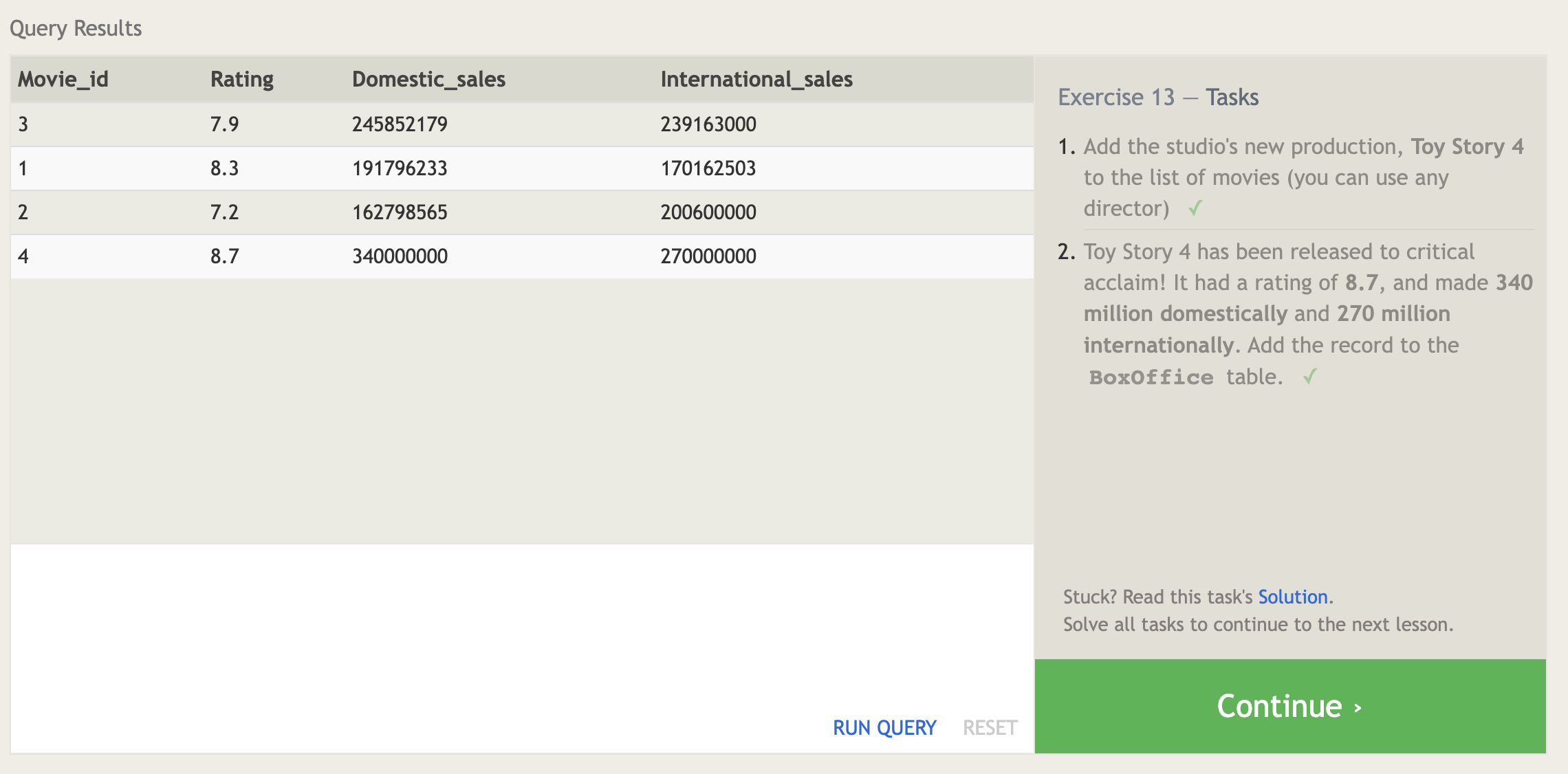1568x774 pixels.
Task: Click the RESET button
Action: click(x=989, y=727)
